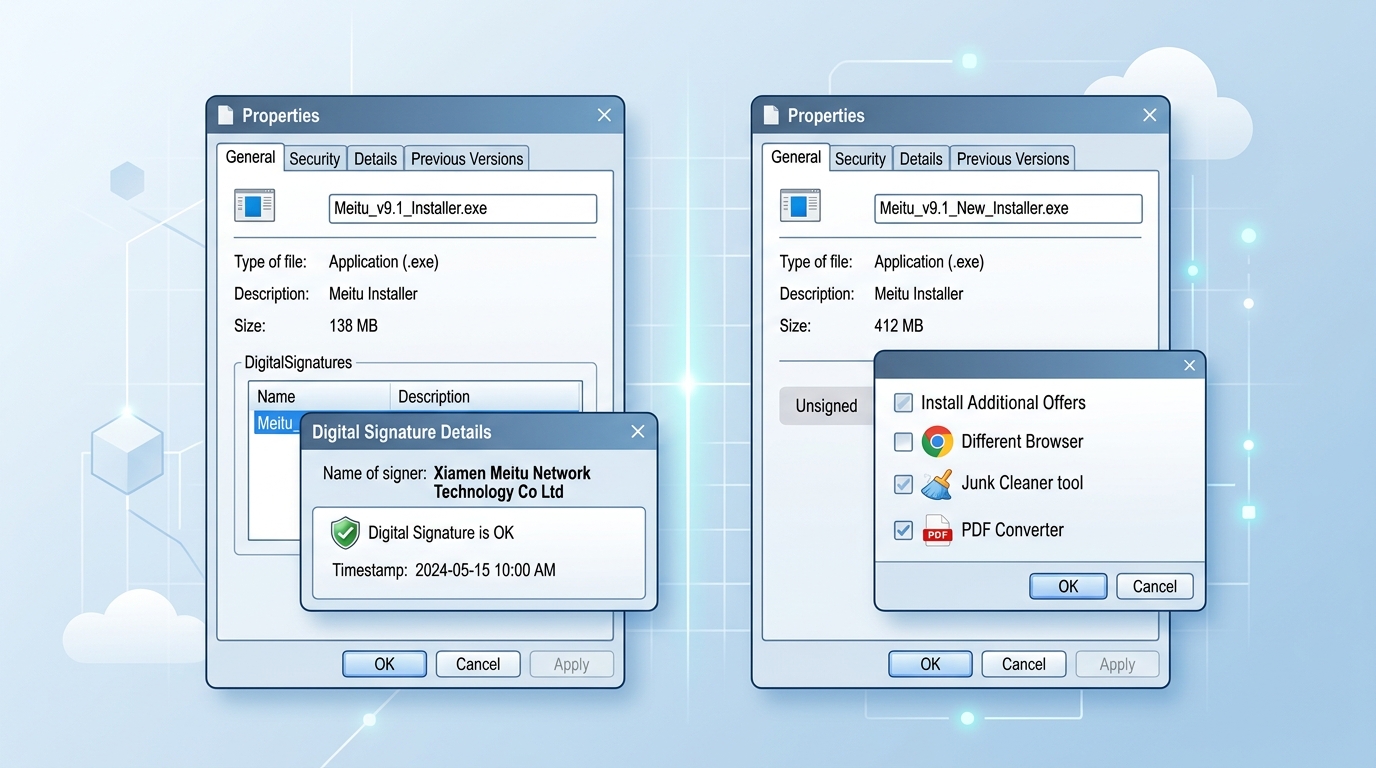Click the Description column header in signature list
This screenshot has width=1376, height=768.
(x=485, y=396)
